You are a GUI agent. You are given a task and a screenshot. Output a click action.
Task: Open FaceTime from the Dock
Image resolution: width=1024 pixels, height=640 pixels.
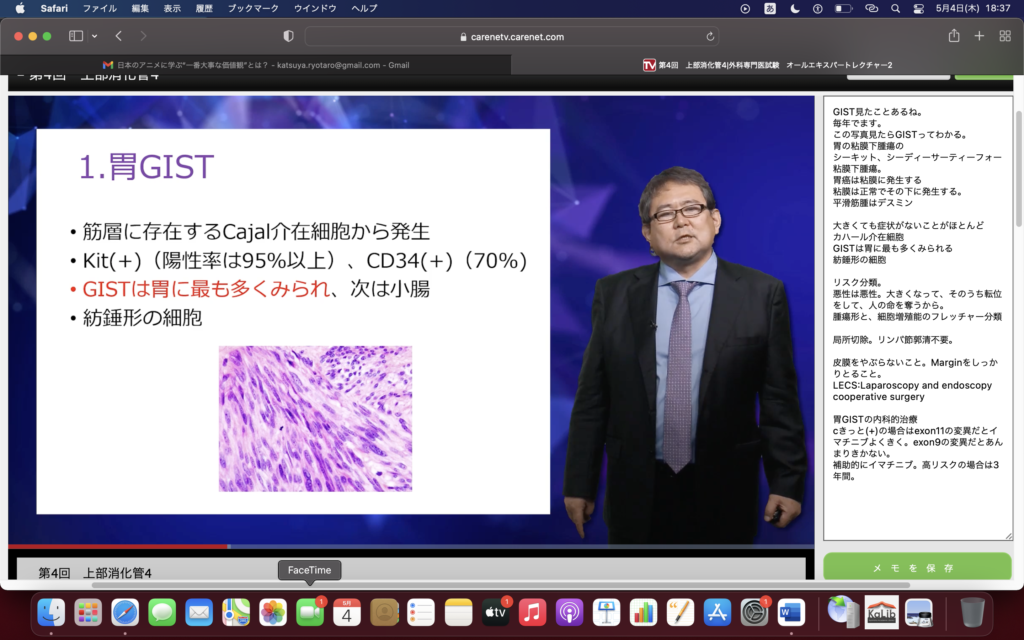click(310, 611)
